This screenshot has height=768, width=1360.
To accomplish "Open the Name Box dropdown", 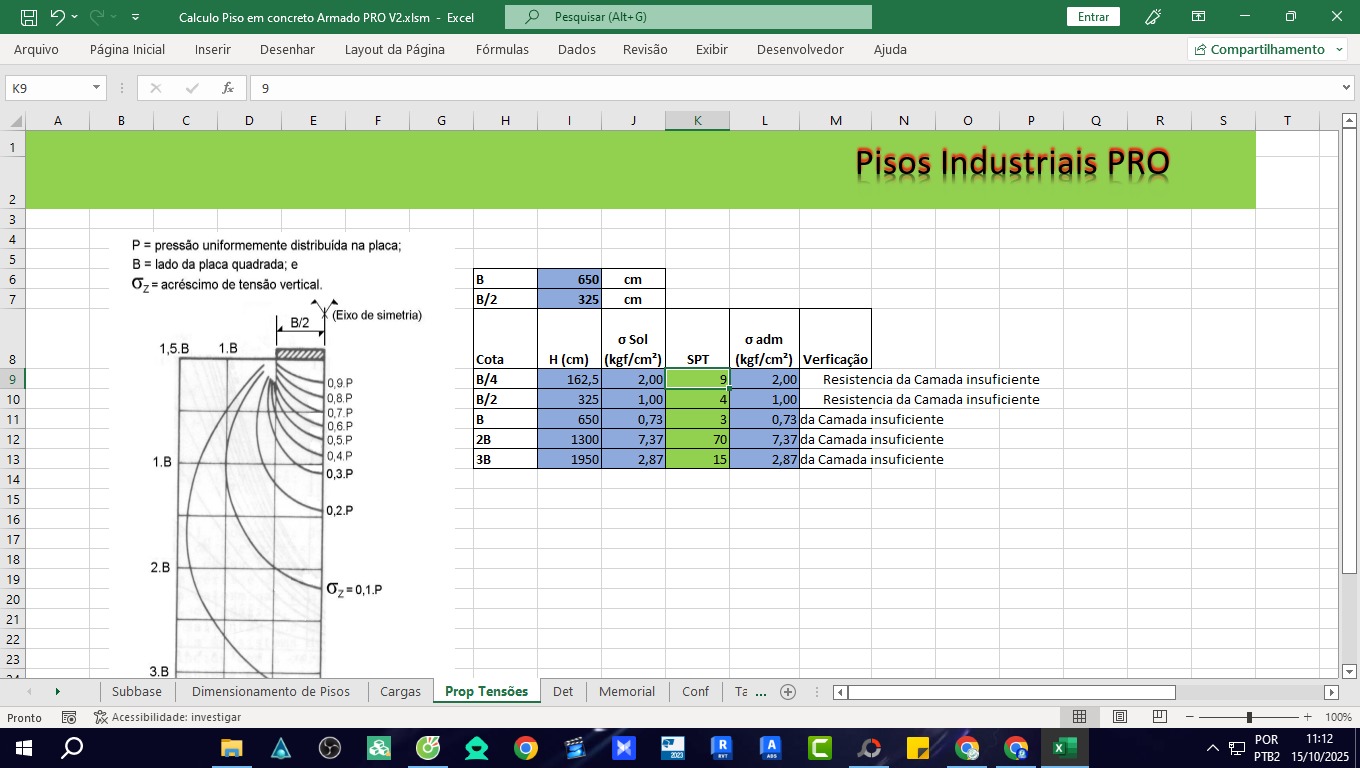I will pos(97,88).
